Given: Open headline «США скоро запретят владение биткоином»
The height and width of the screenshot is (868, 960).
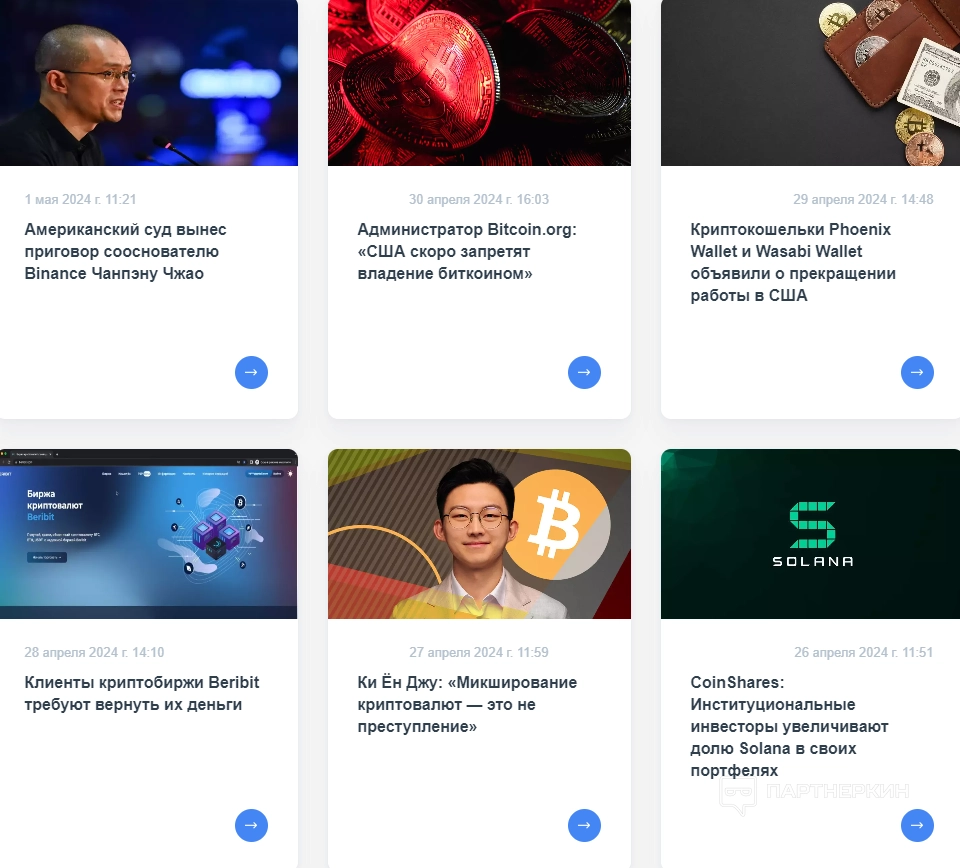Looking at the screenshot, I should pos(467,252).
